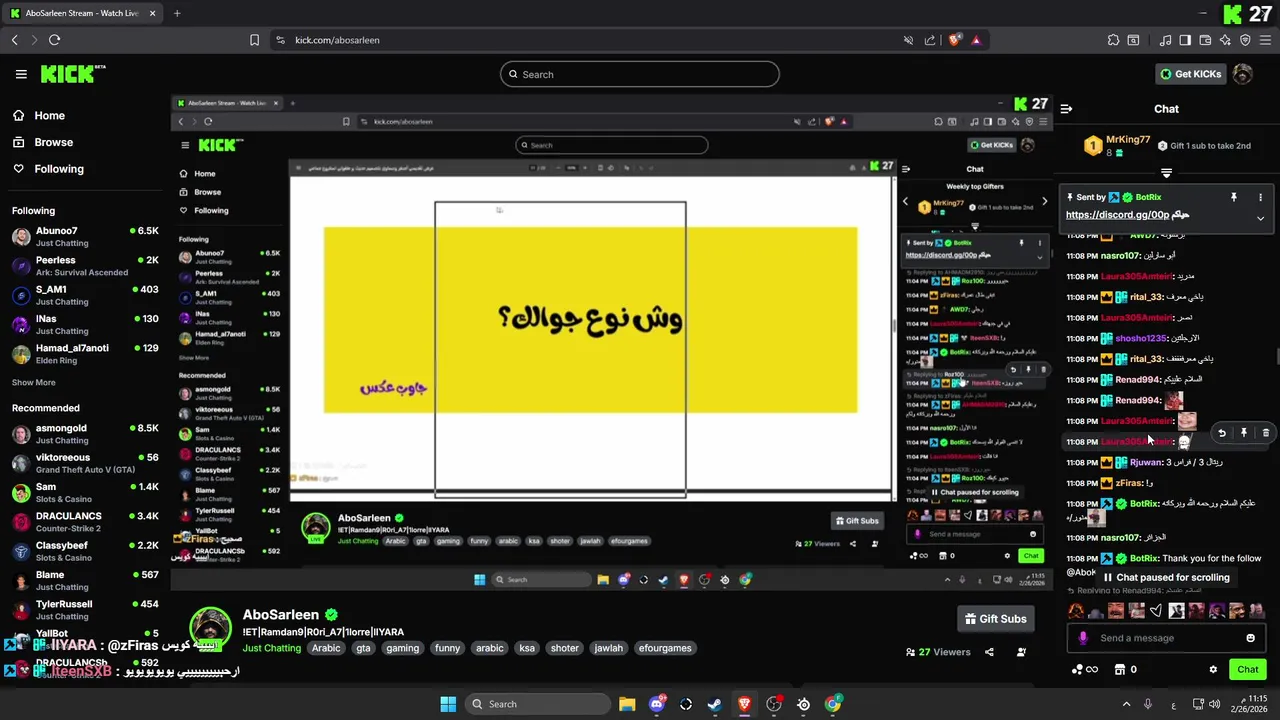The width and height of the screenshot is (1280, 720).
Task: Expand the pinned discord message chevron
Action: [1260, 218]
